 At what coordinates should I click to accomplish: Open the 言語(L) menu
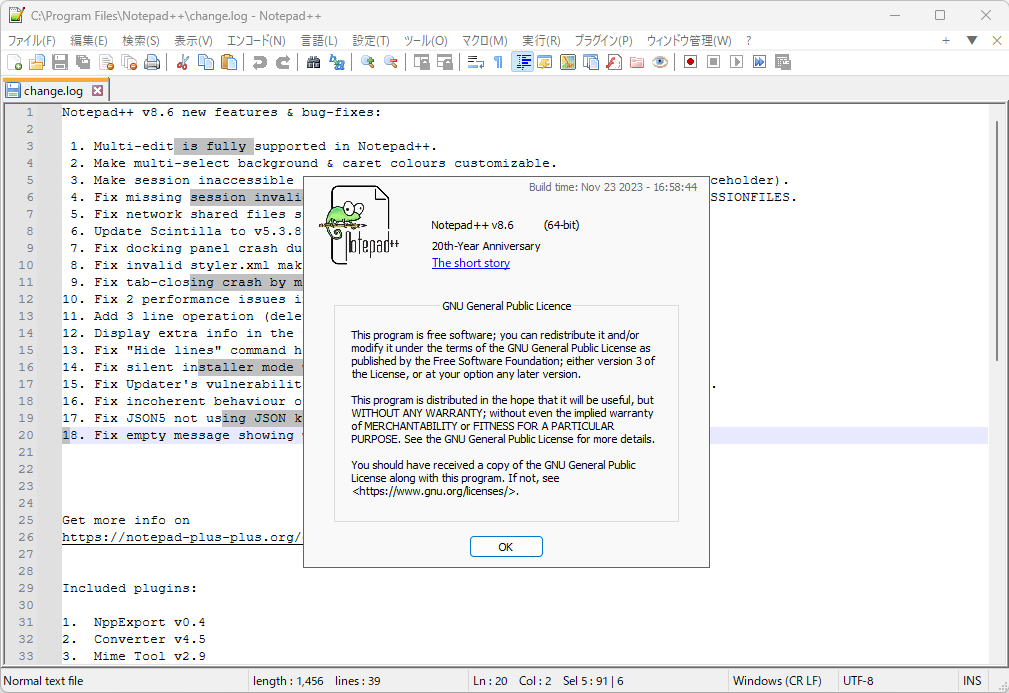click(x=318, y=40)
